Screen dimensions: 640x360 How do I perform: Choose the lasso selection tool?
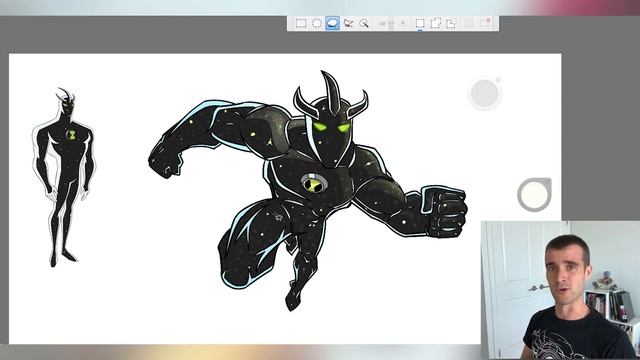pyautogui.click(x=332, y=23)
